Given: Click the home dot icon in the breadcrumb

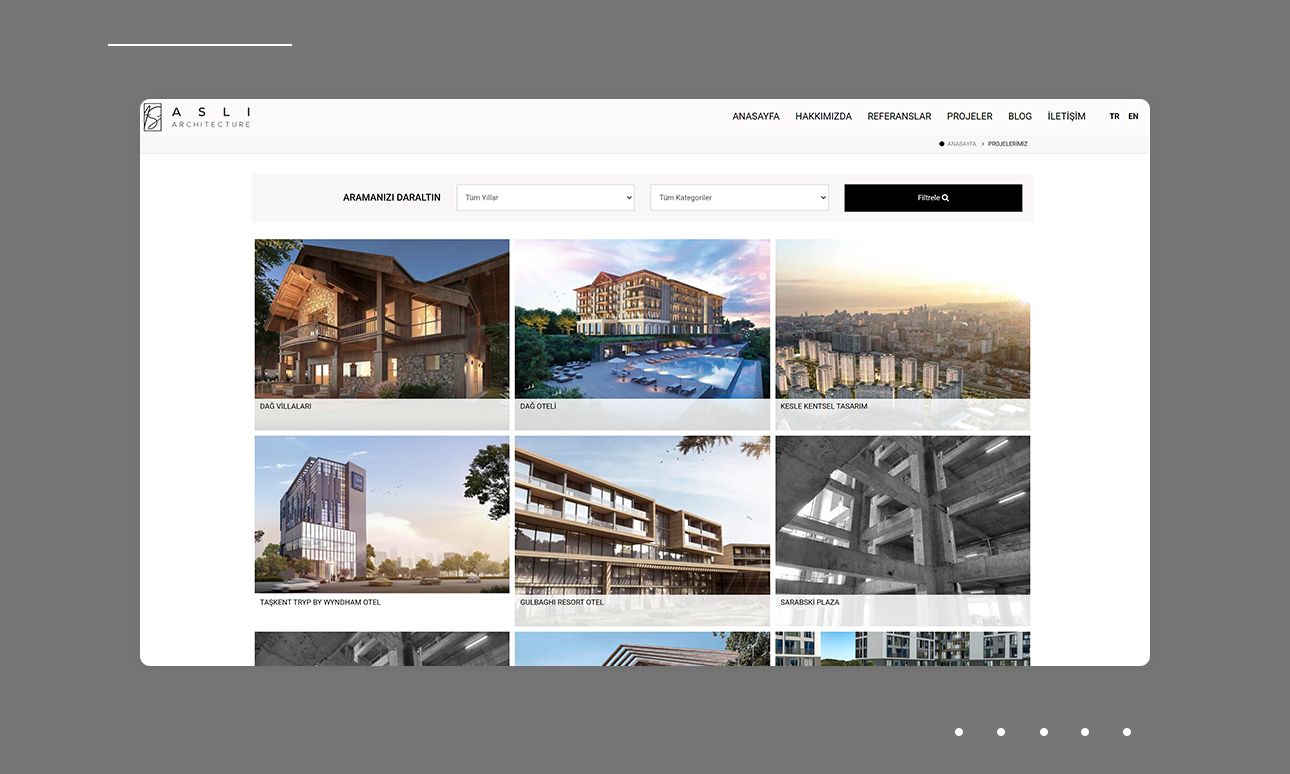Looking at the screenshot, I should point(941,143).
